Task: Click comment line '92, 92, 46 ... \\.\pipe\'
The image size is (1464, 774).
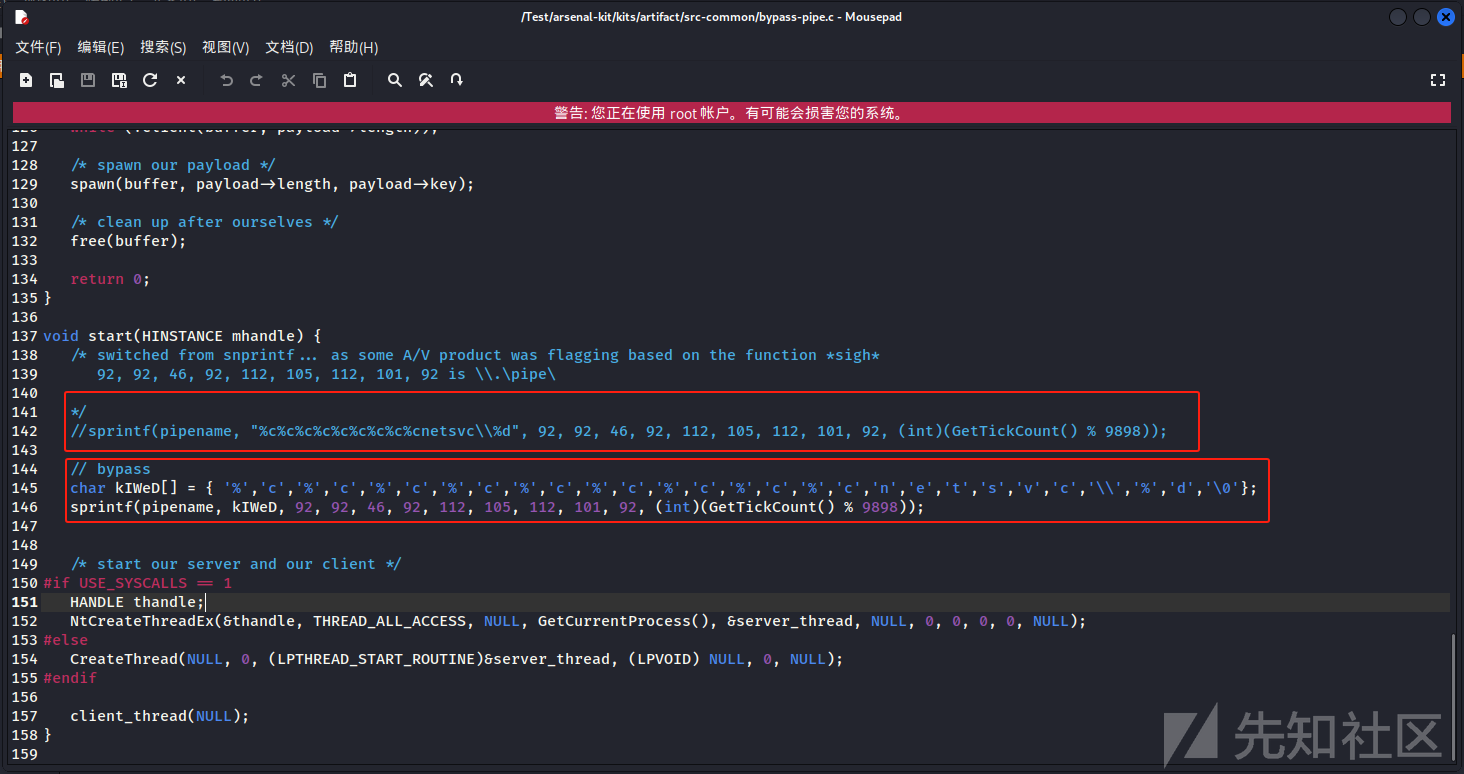Action: pos(326,374)
